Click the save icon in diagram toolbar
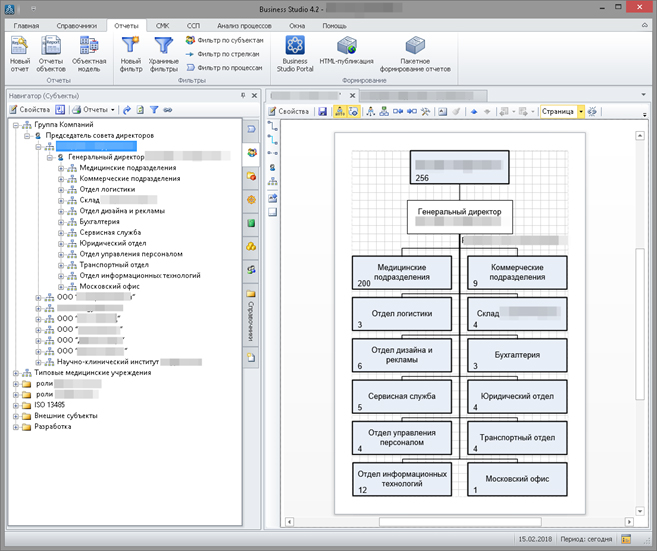657x551 pixels. pyautogui.click(x=322, y=112)
